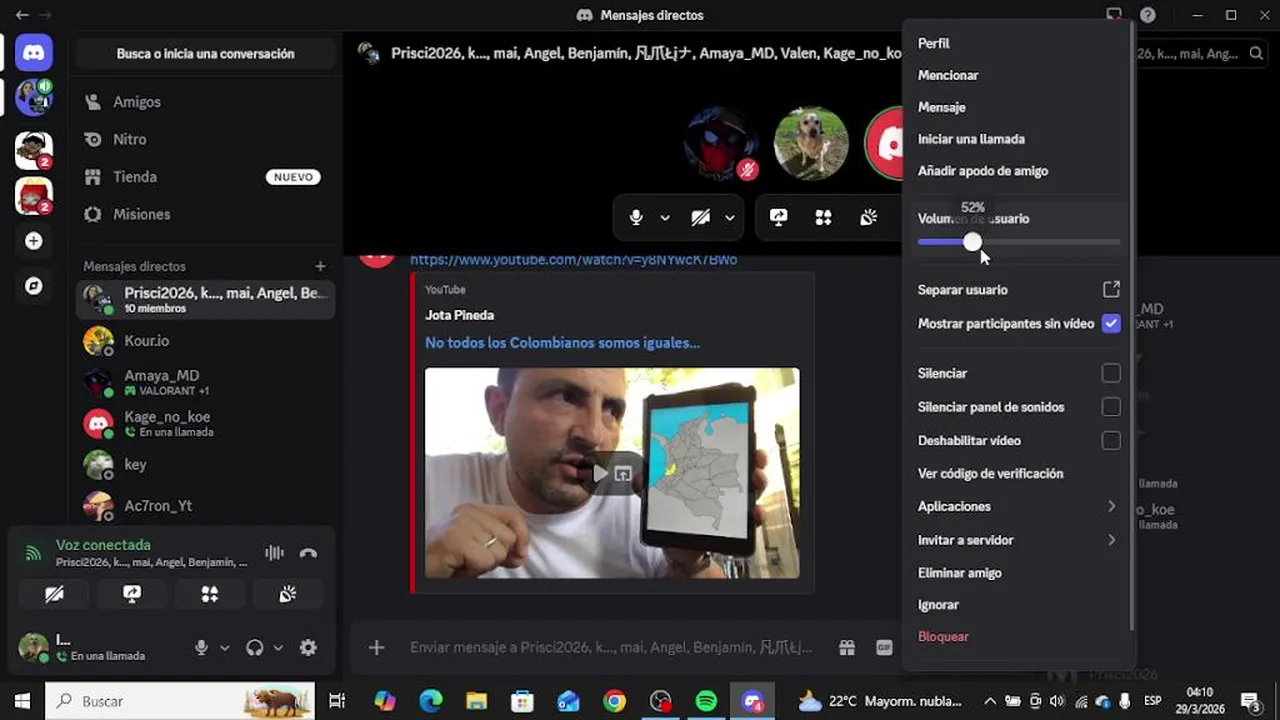
Task: Open the Ac7ron_Yt direct message
Action: coord(205,506)
